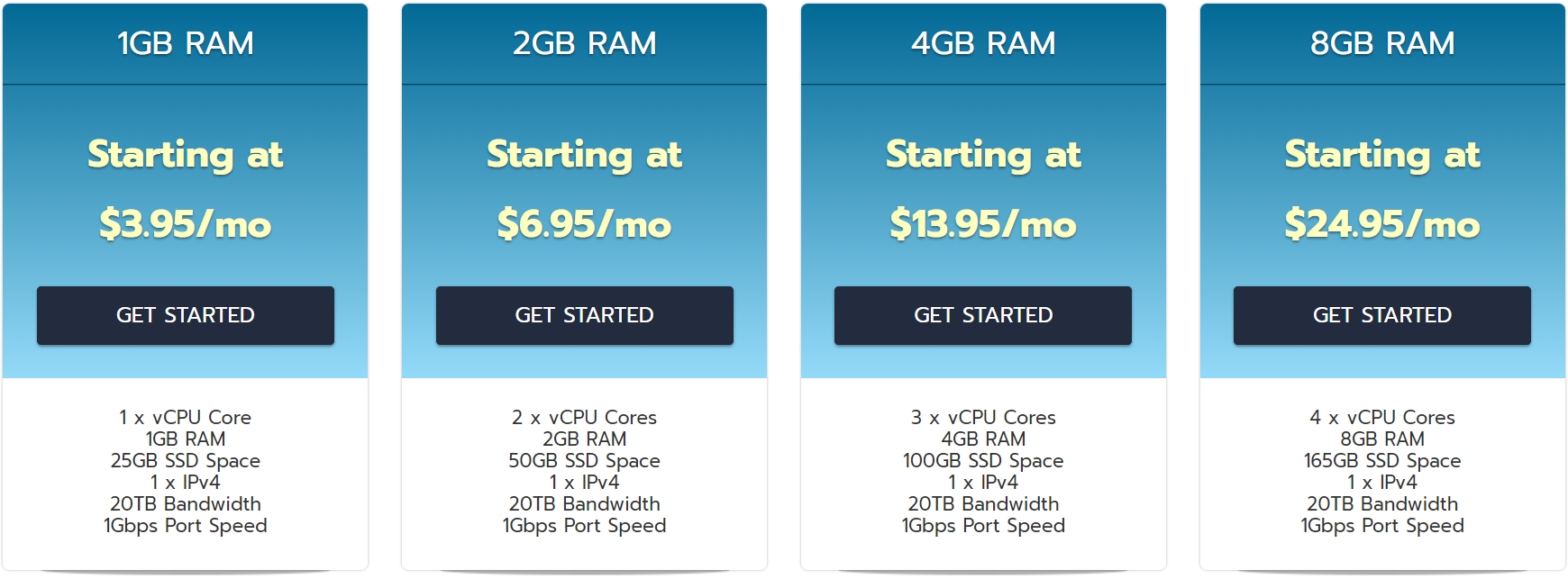Click the $3.95/mo price text
This screenshot has height=579, width=1568.
[x=185, y=224]
